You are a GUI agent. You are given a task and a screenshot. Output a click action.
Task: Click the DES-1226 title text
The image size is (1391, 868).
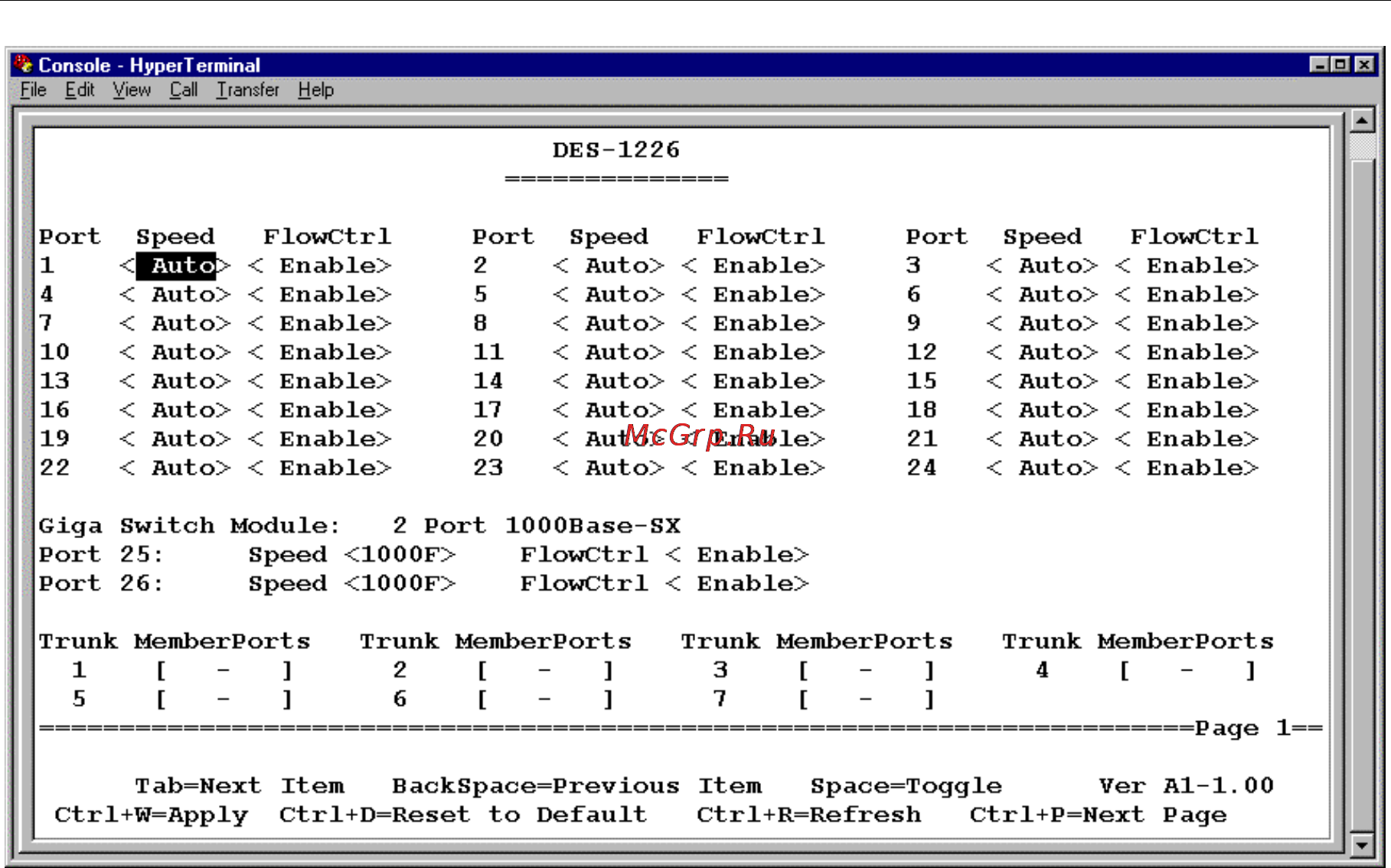pyautogui.click(x=616, y=150)
